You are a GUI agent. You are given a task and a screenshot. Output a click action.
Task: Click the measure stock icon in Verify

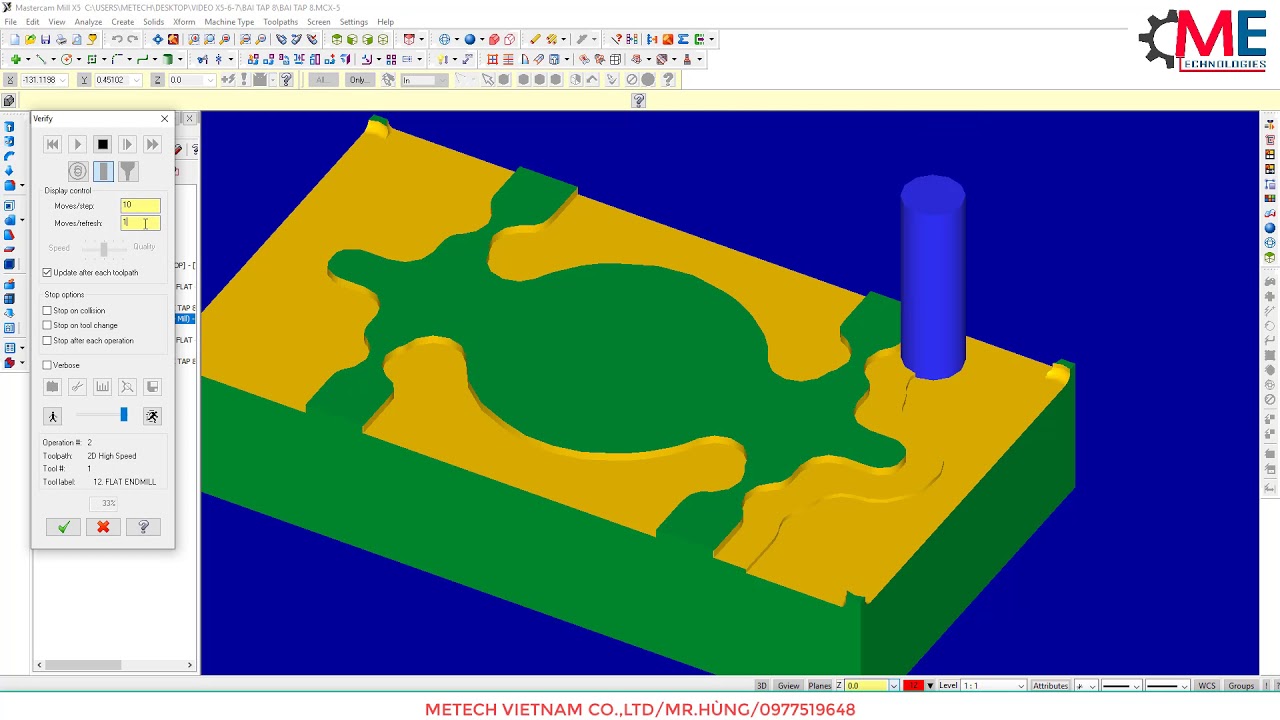tap(102, 387)
